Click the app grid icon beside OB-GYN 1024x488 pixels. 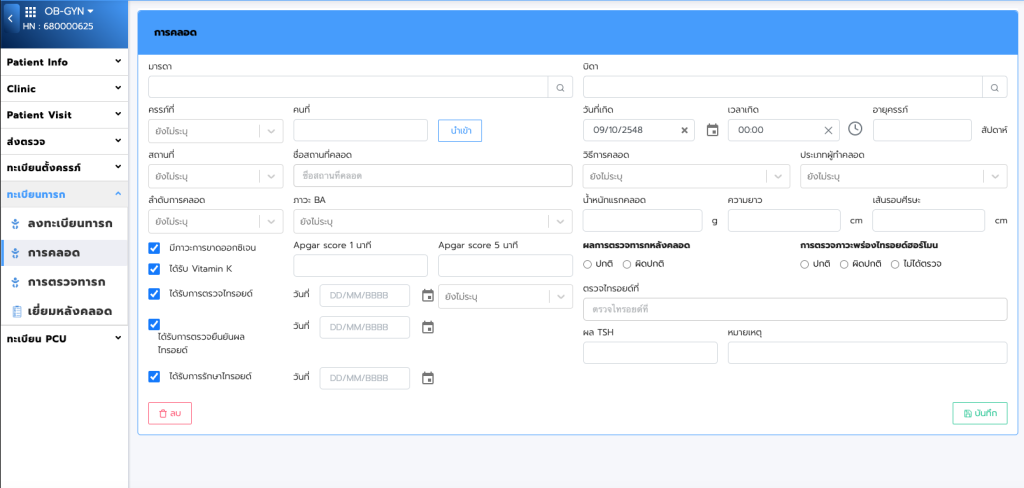pos(30,11)
